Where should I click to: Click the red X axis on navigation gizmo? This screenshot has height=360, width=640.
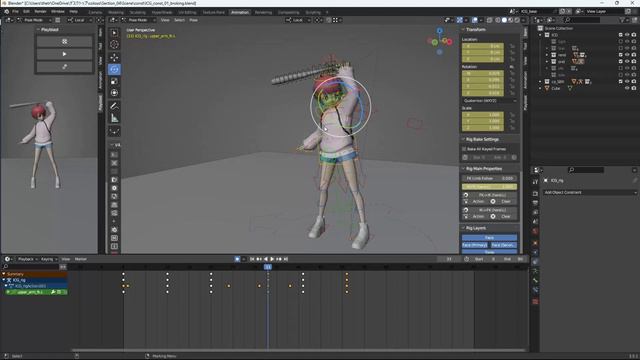coord(449,42)
